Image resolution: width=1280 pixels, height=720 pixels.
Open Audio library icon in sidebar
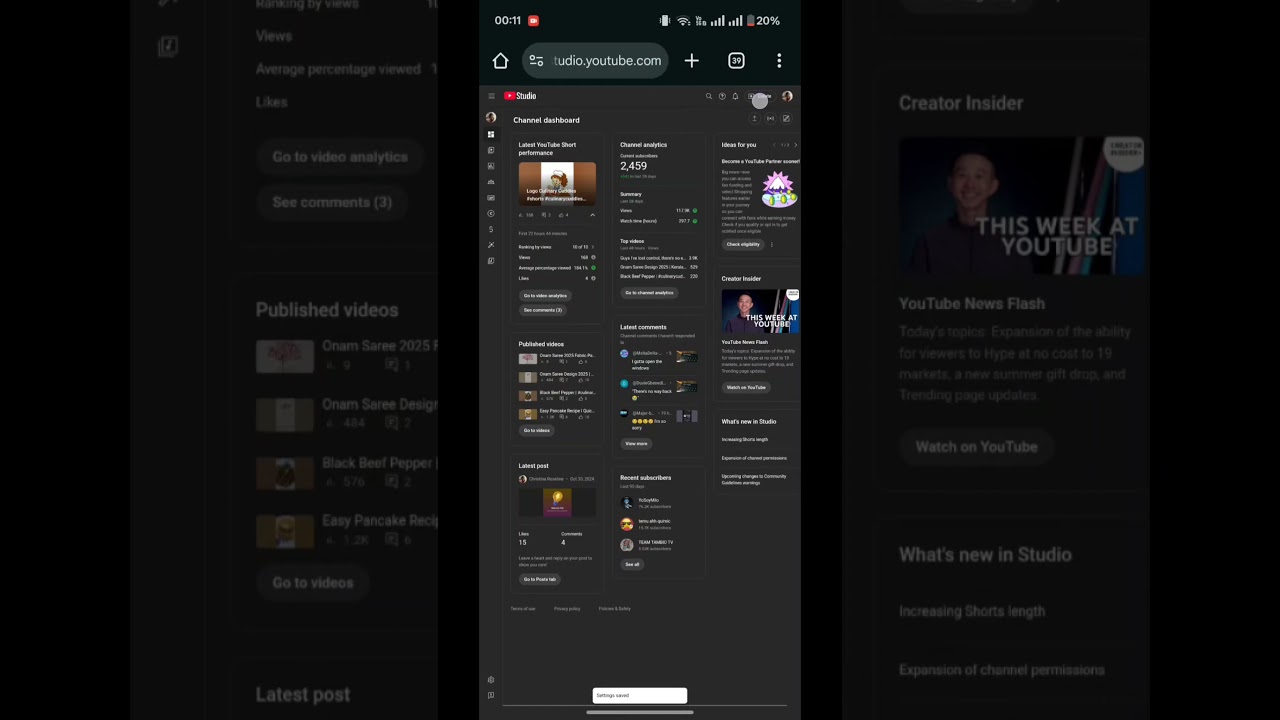click(491, 261)
